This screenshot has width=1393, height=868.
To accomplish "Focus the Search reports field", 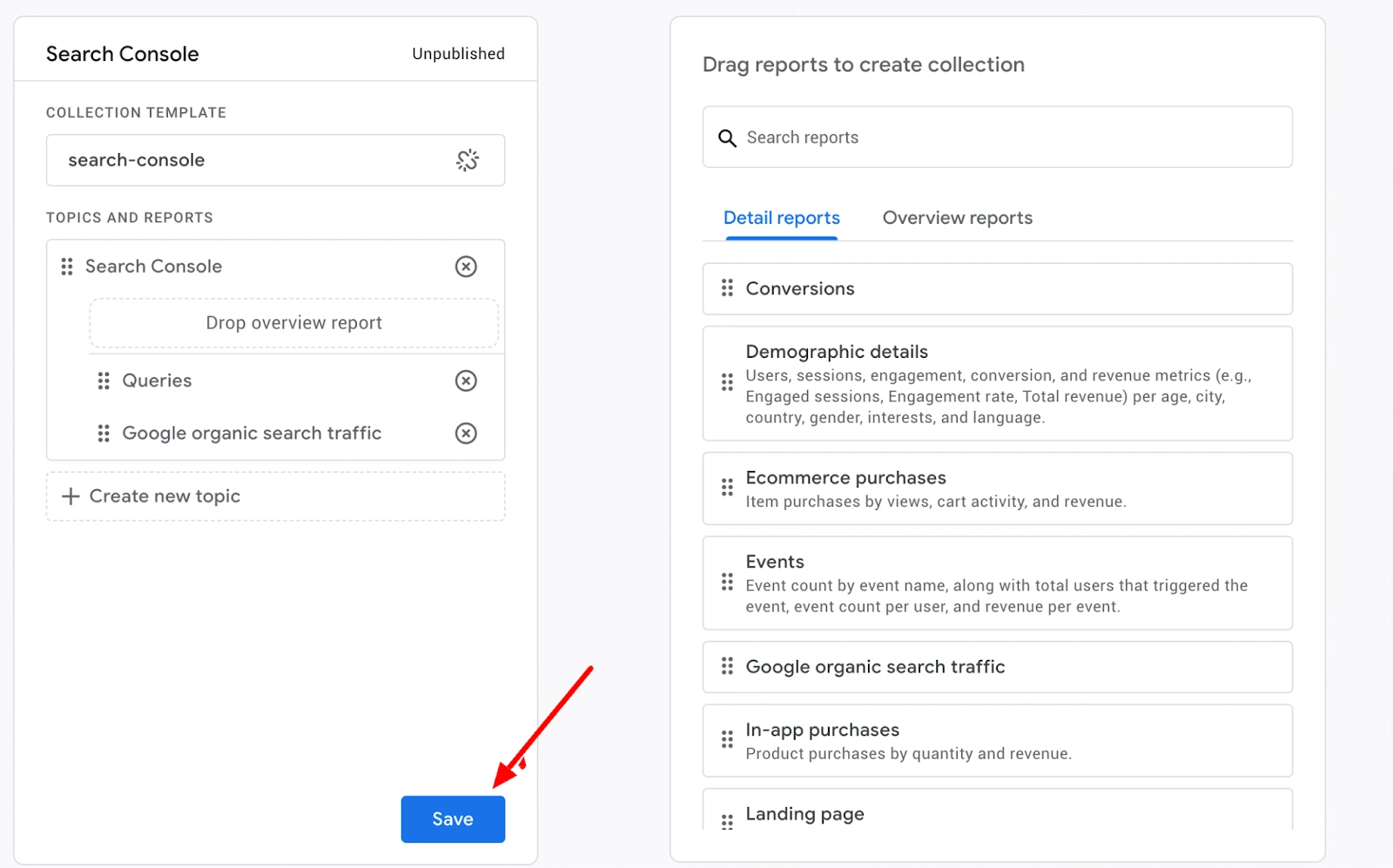I will point(998,138).
